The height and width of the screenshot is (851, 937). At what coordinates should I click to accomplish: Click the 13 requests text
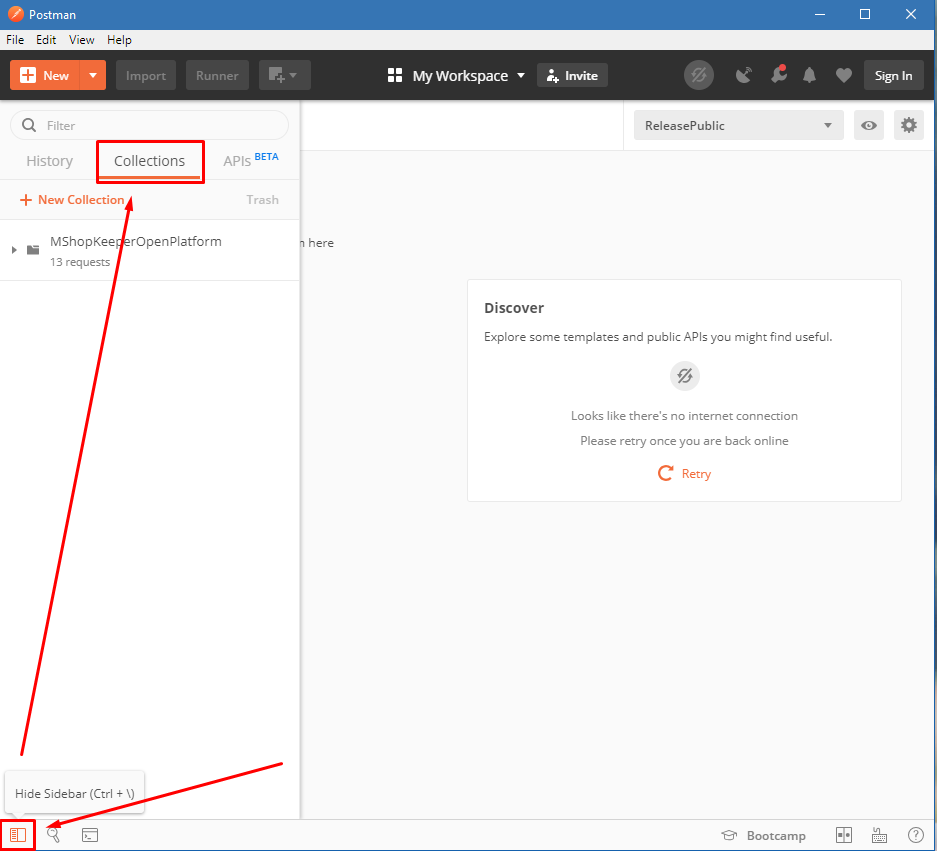(x=80, y=262)
